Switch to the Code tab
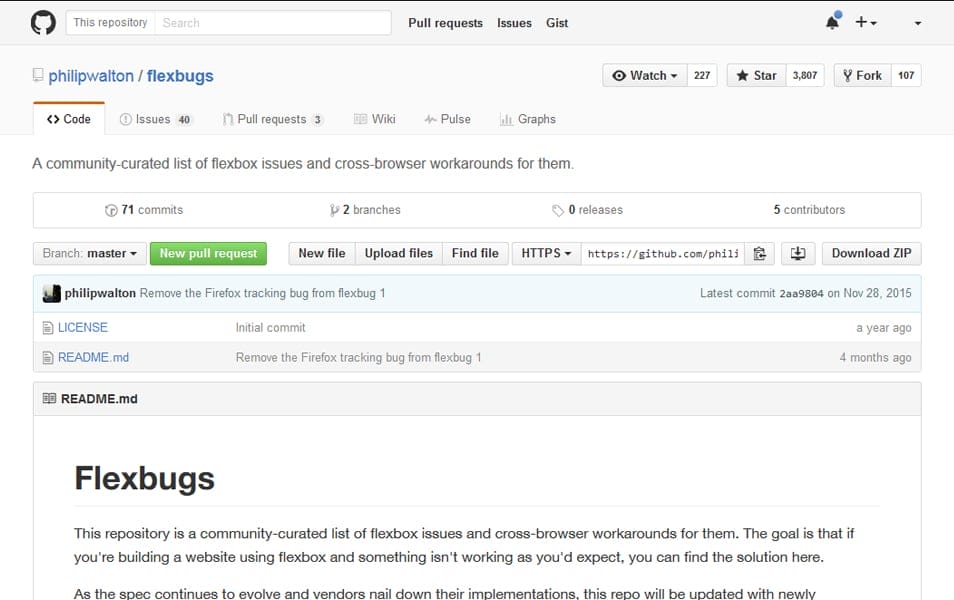954x600 pixels. pos(69,119)
